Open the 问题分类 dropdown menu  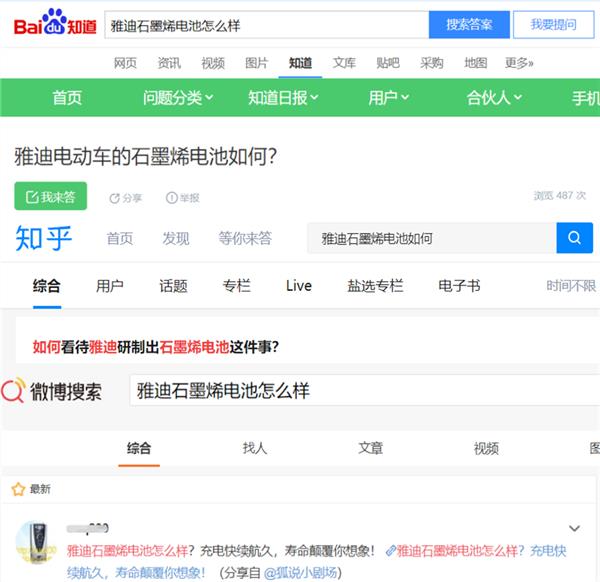pos(178,98)
